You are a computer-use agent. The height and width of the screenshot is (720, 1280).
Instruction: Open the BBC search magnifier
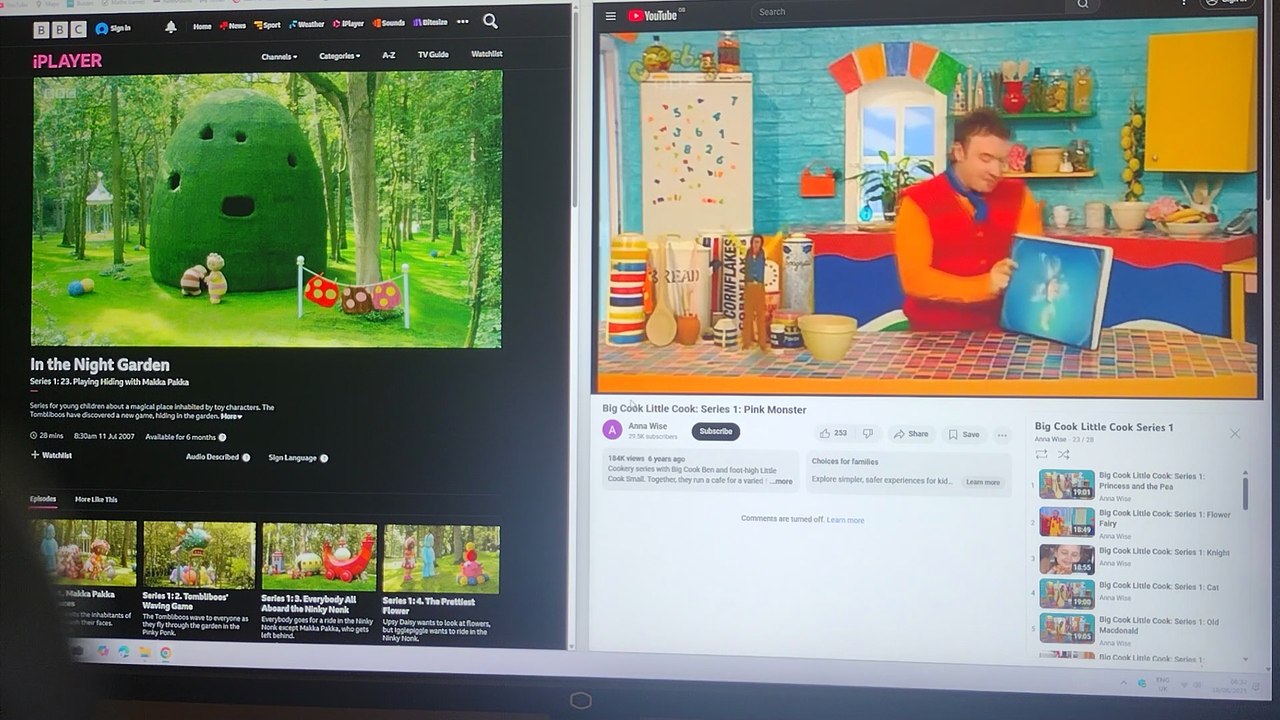point(490,21)
